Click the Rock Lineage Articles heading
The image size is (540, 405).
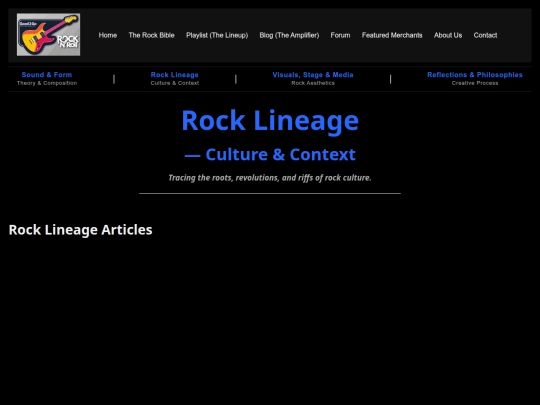80,230
